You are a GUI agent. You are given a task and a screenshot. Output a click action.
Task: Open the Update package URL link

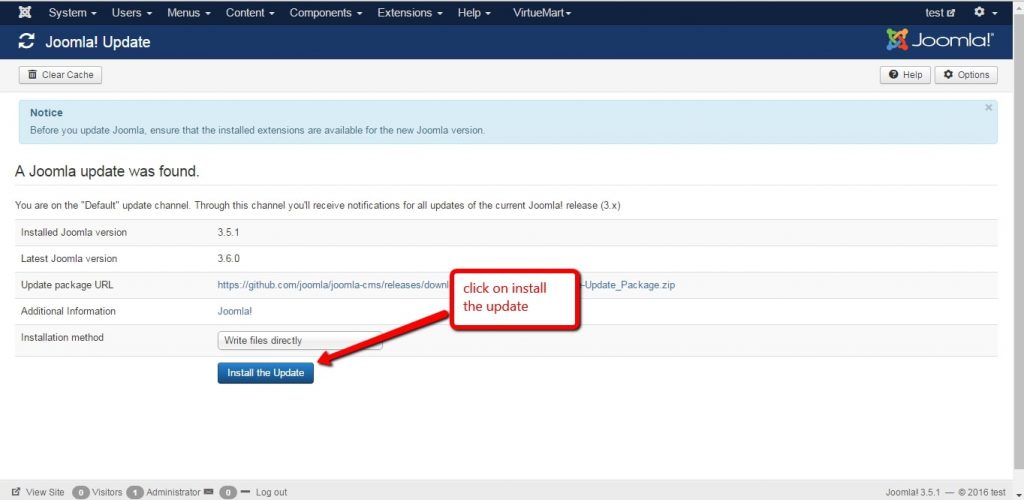tap(446, 285)
